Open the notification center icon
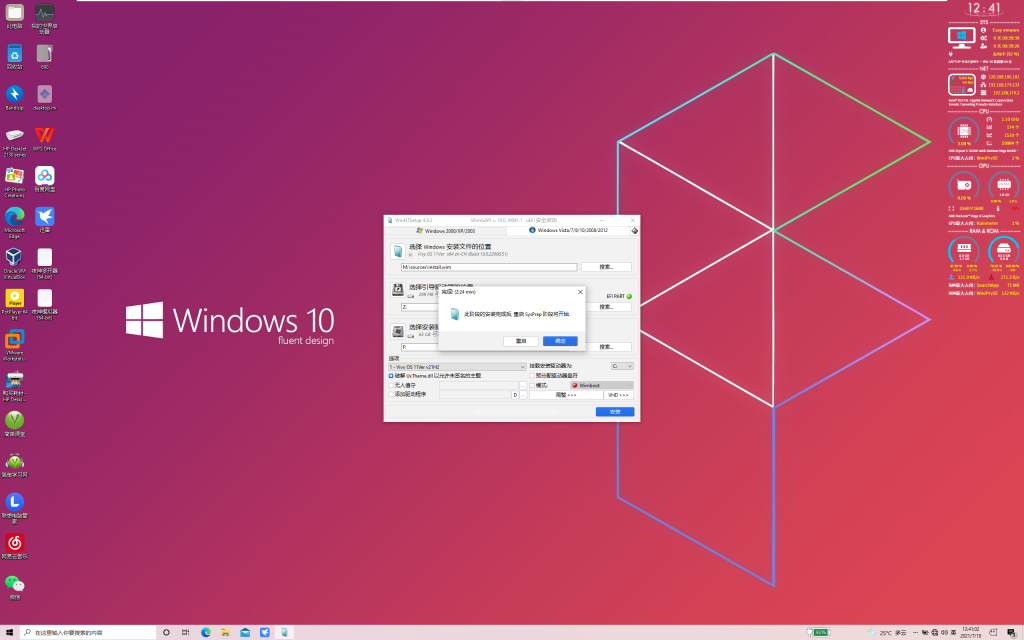 (x=1011, y=632)
